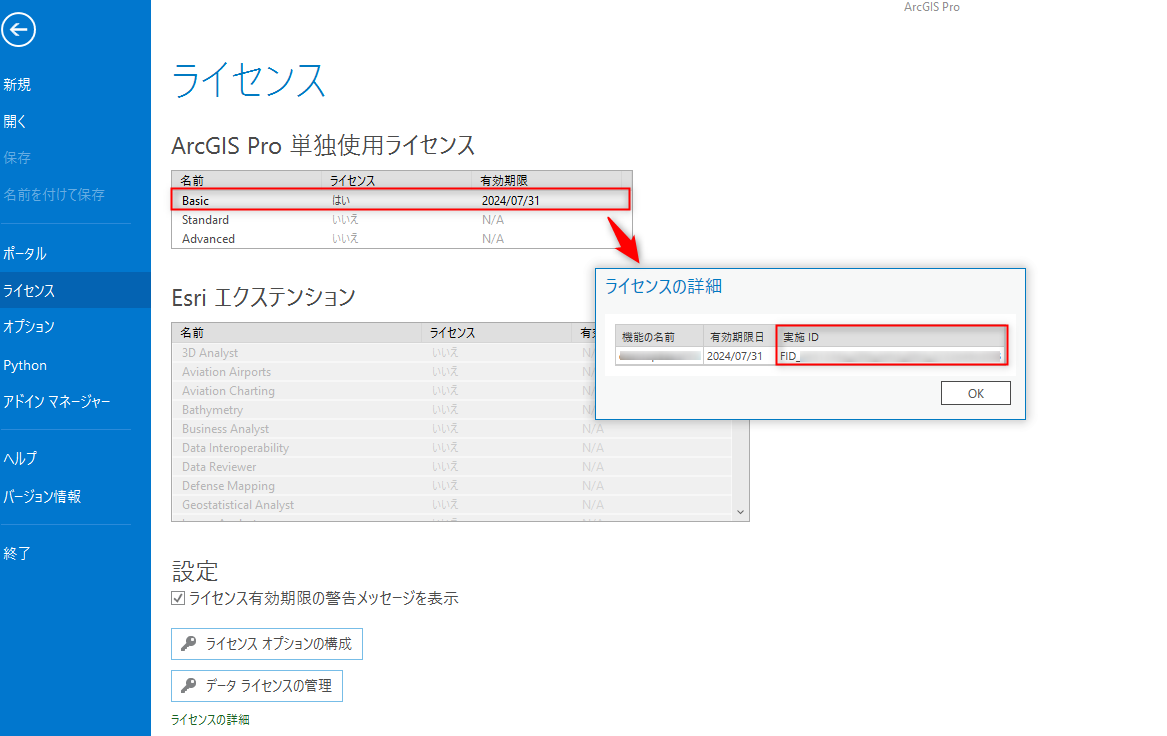Click key icon on ライセンス オプションの構成
The width and height of the screenshot is (1167, 736).
[189, 644]
